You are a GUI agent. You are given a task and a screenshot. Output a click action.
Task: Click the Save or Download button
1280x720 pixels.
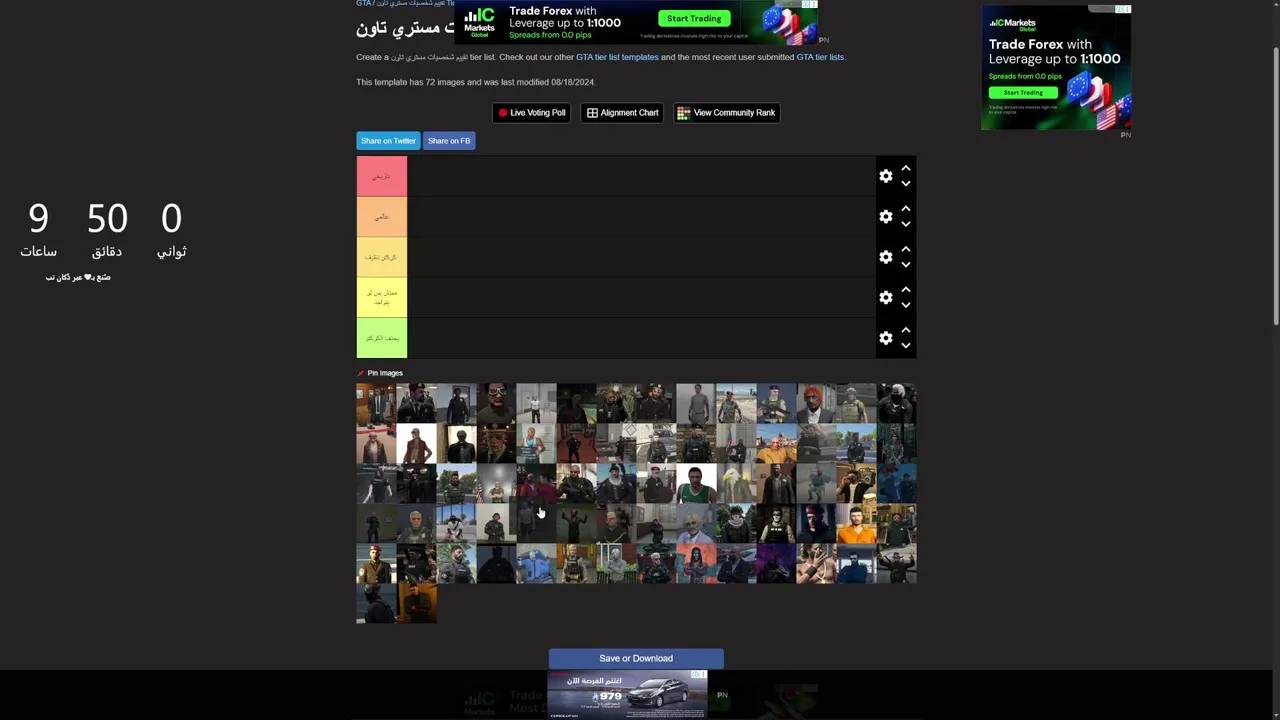point(636,658)
